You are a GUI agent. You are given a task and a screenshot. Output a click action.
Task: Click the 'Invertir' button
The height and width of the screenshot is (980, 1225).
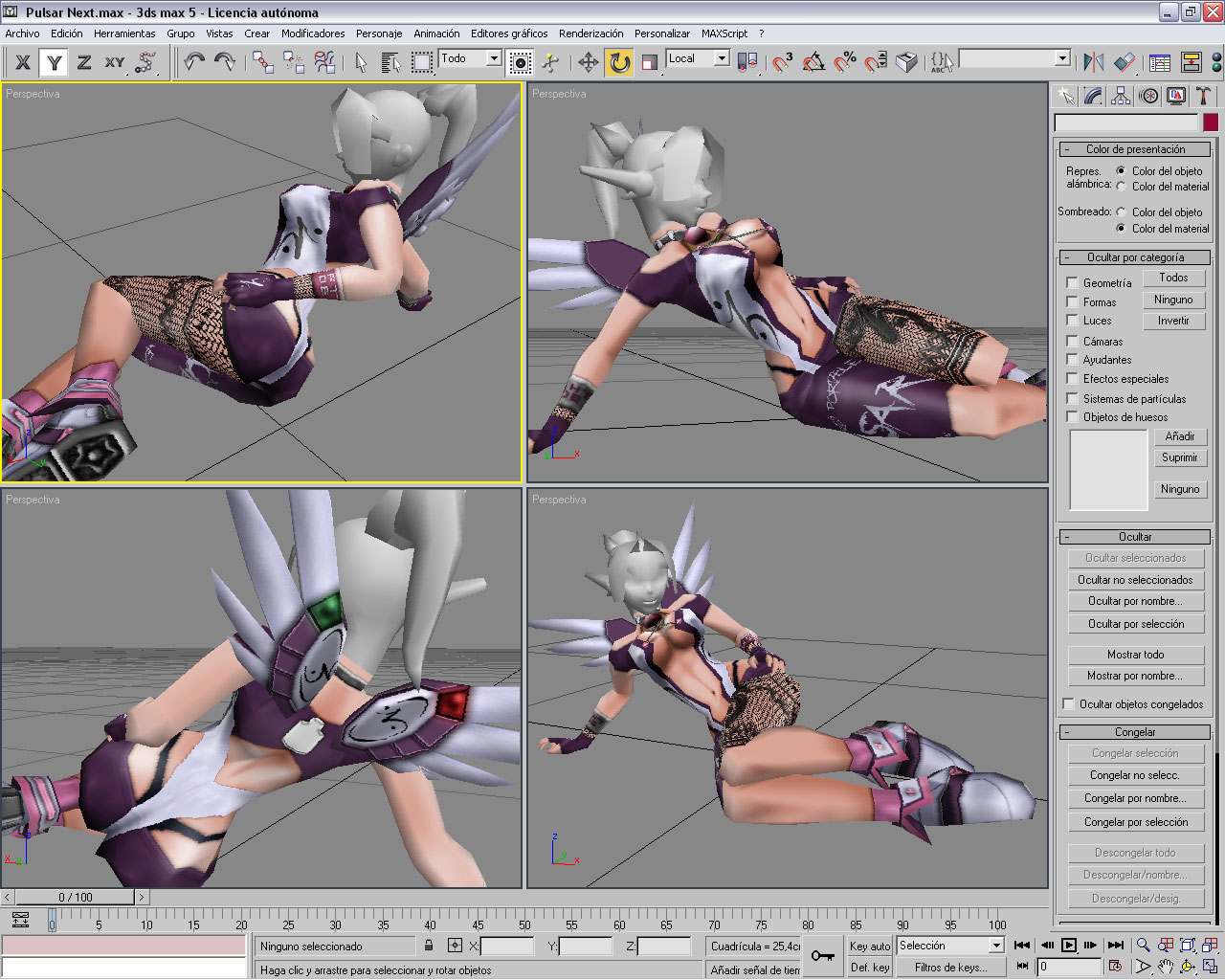(x=1173, y=321)
